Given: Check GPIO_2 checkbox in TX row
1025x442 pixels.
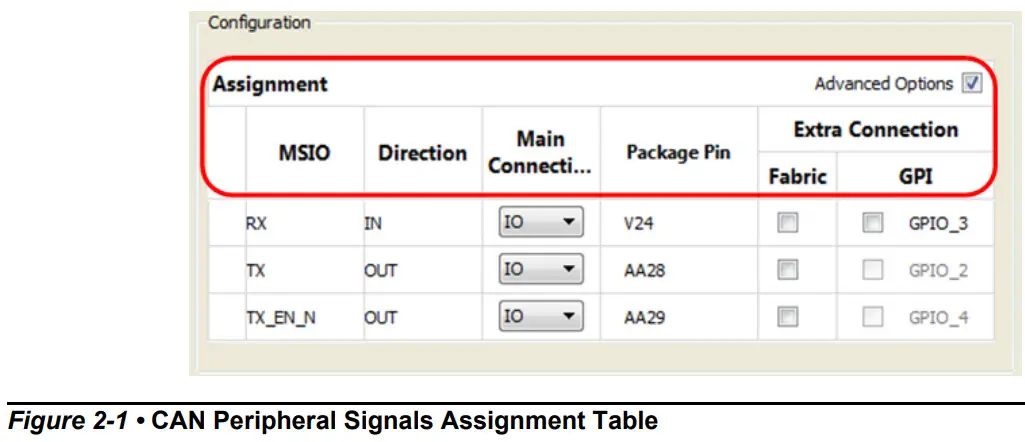Looking at the screenshot, I should tap(873, 270).
